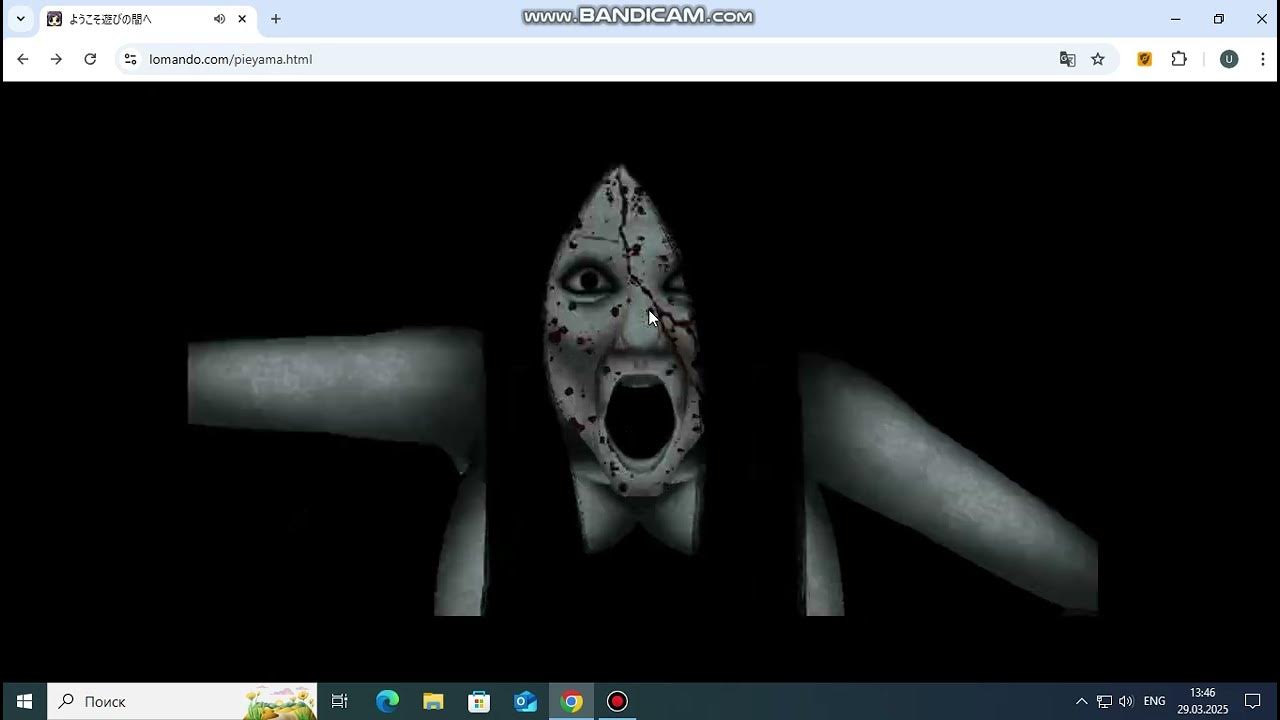Switch ENG input language indicator
1280x720 pixels.
tap(1154, 701)
